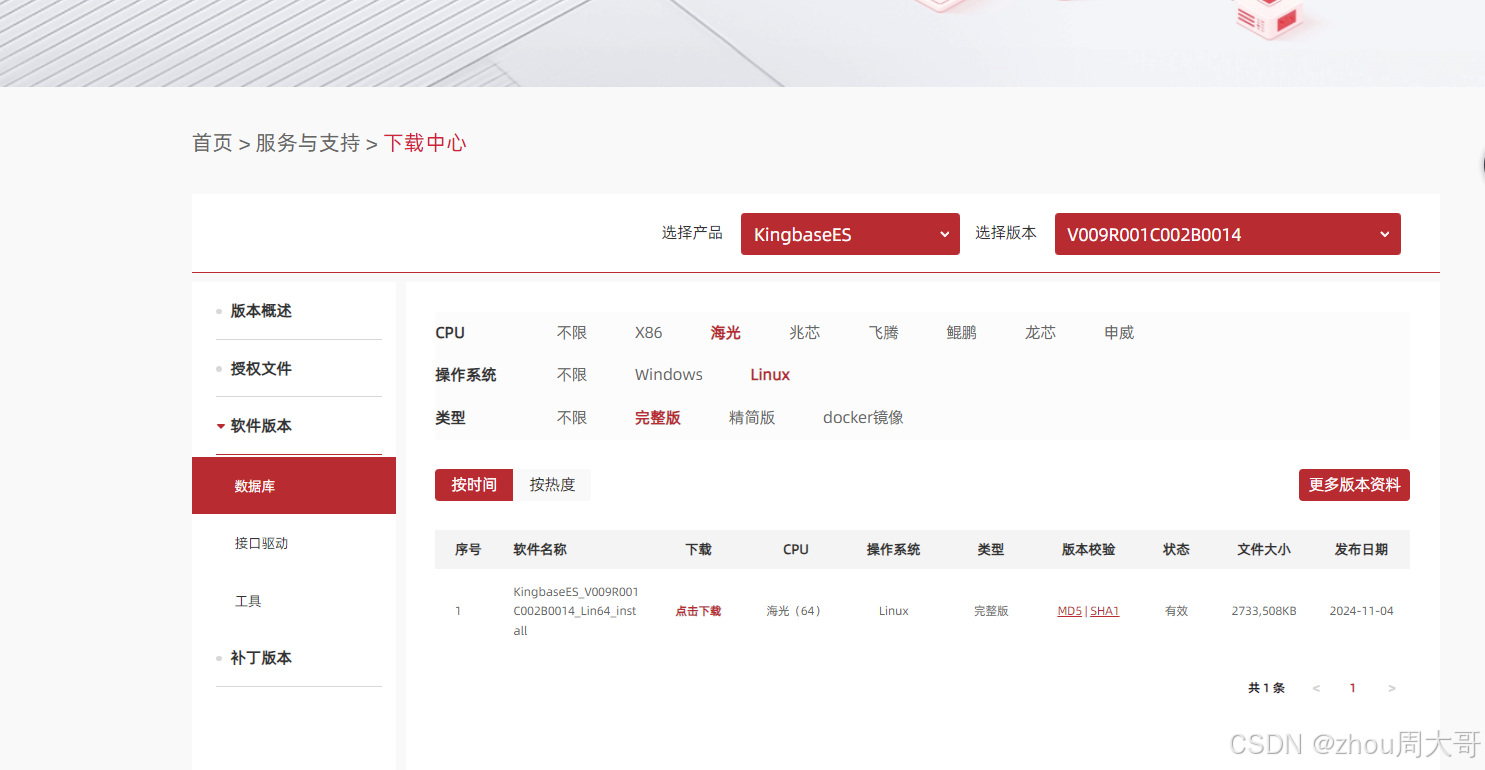
Task: Click the 软件名称 column header
Action: [x=540, y=550]
